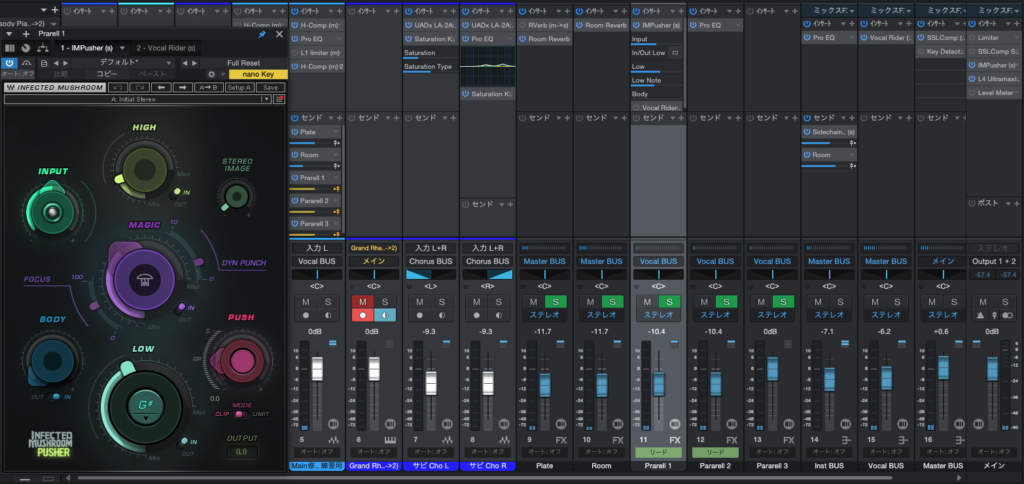Image resolution: width=1024 pixels, height=484 pixels.
Task: Click the リード automation mode on Pararell 2
Action: [715, 452]
